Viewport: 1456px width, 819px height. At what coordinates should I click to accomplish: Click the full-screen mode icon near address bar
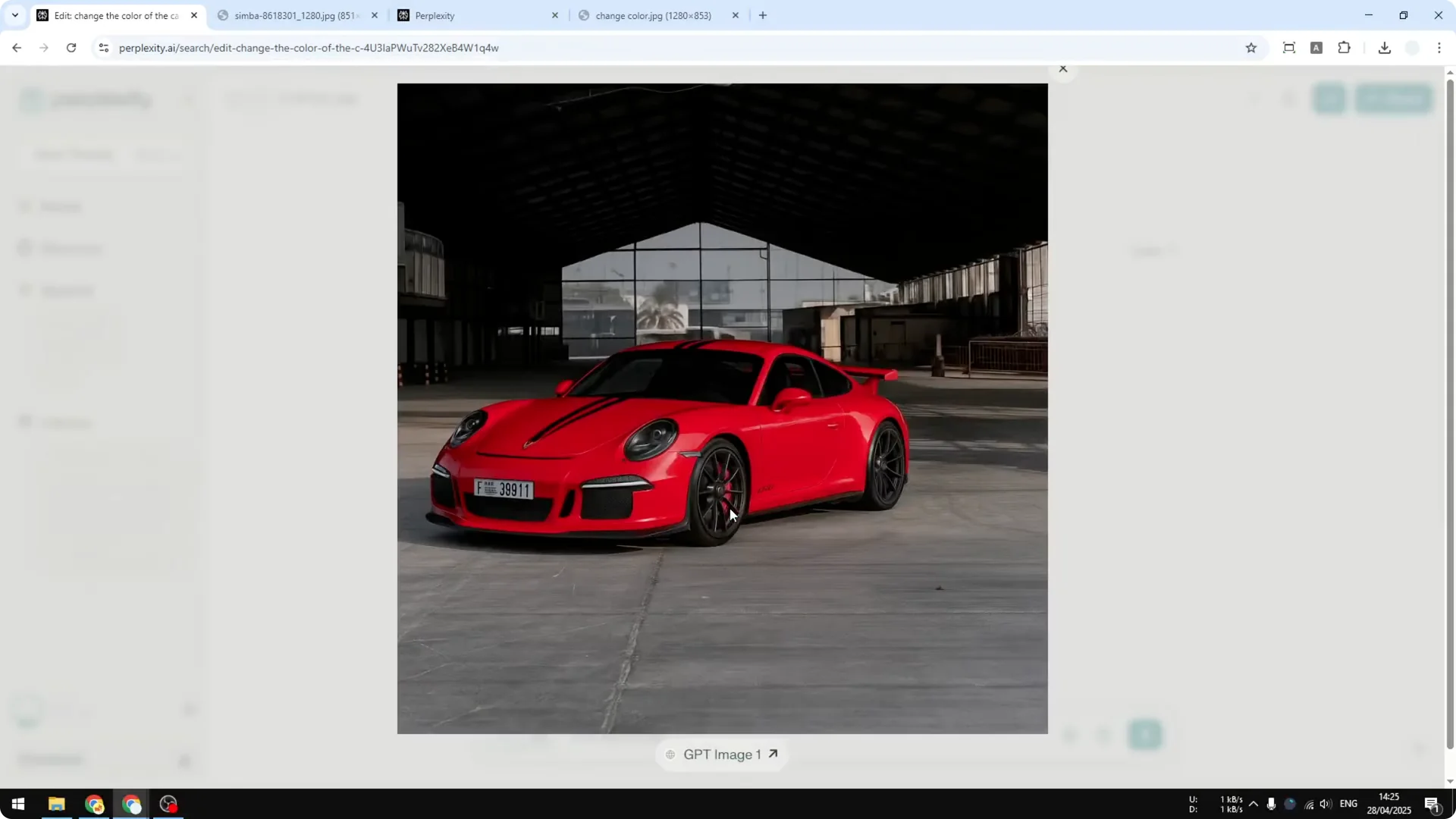pyautogui.click(x=1289, y=48)
